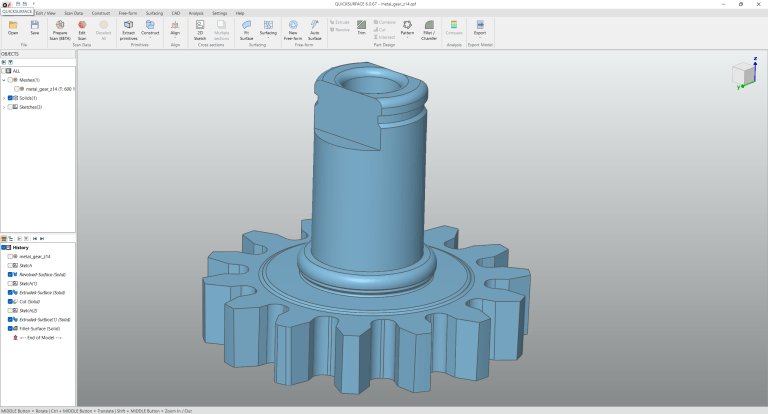Image resolution: width=768 pixels, height=414 pixels.
Task: Open the Align dropdown arrow
Action: coord(175,38)
